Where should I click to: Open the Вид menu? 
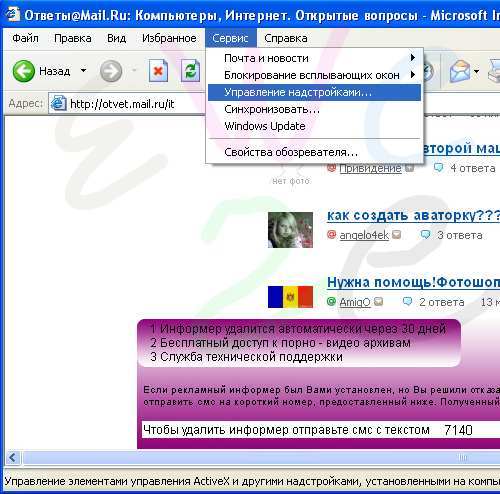116,38
